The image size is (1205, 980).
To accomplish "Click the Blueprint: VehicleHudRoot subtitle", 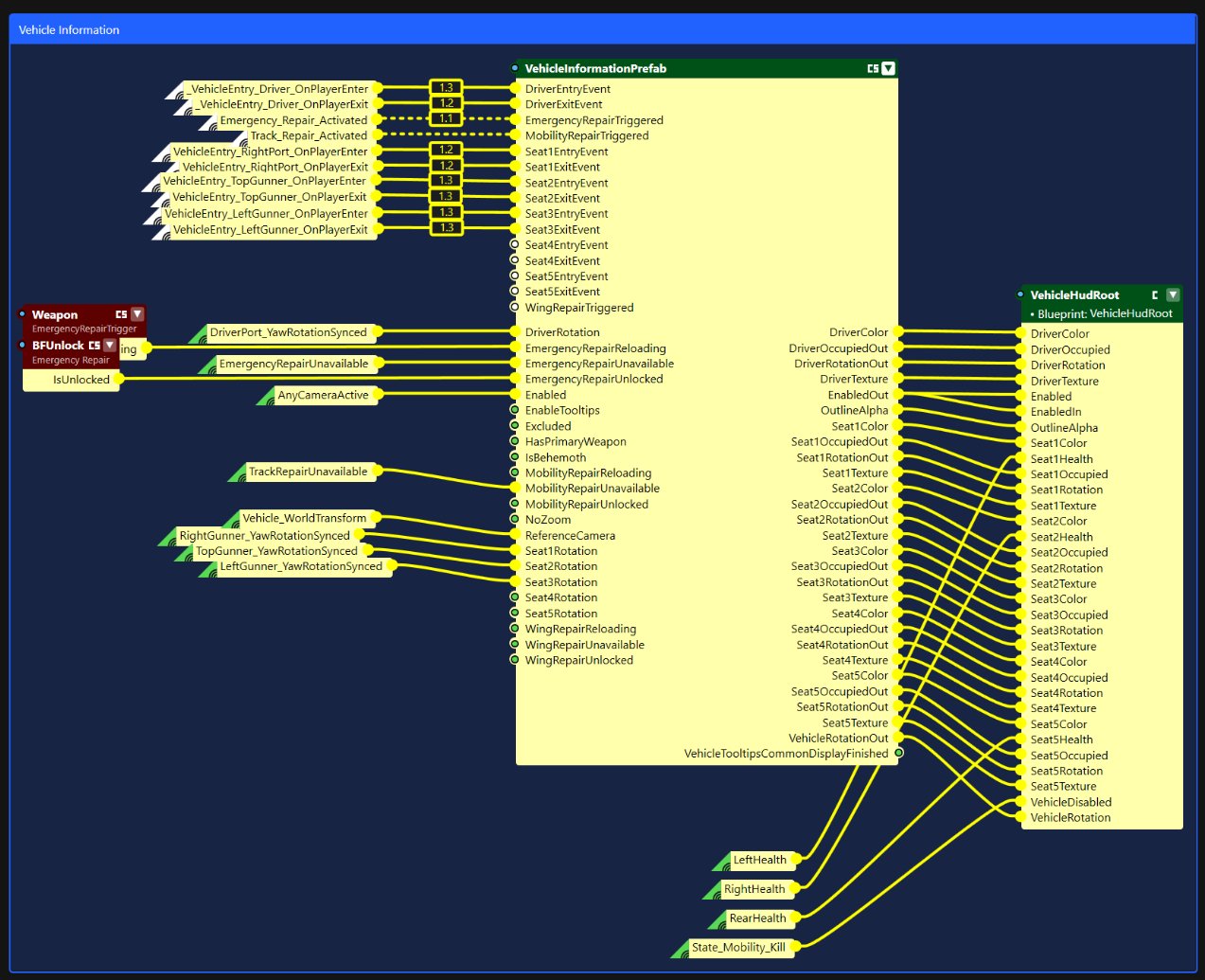I will [1104, 313].
